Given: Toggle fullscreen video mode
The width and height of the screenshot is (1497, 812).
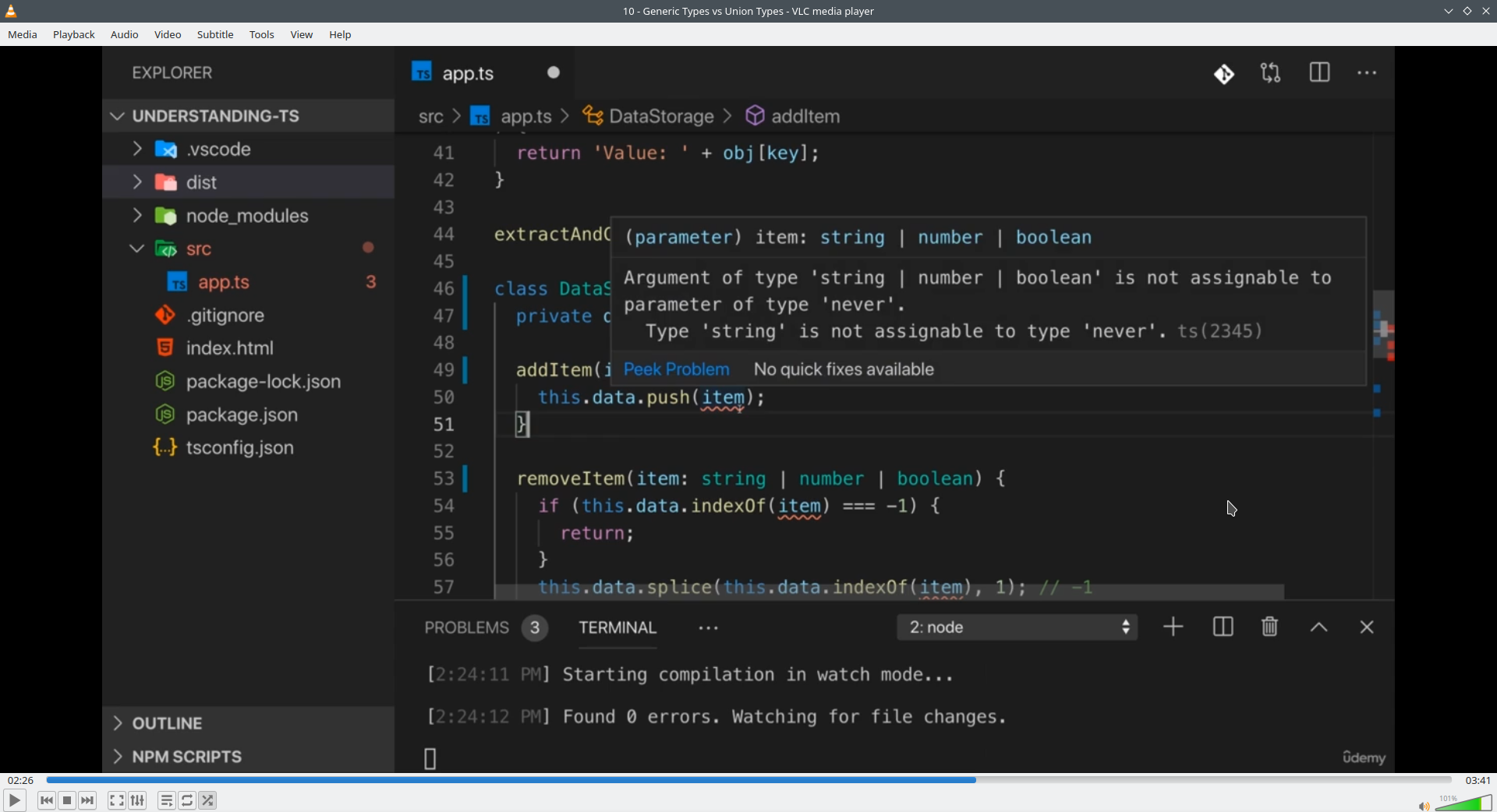Looking at the screenshot, I should click(116, 800).
